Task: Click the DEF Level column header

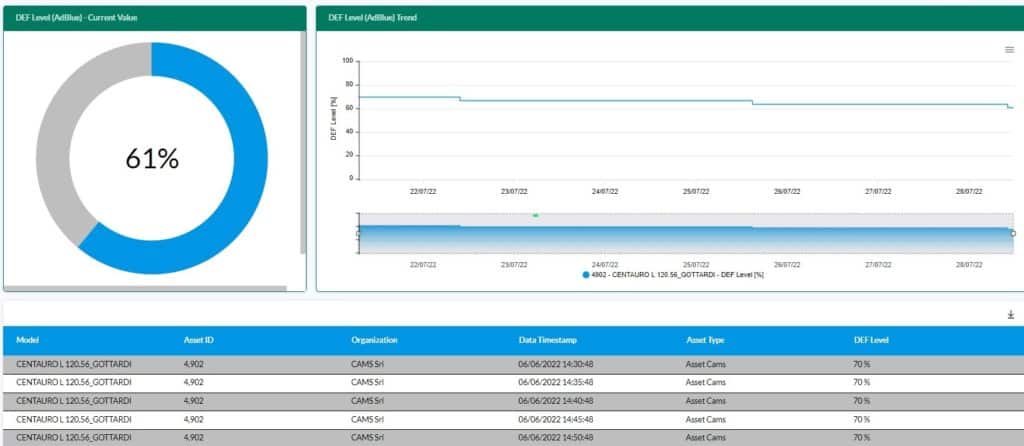Action: click(870, 340)
